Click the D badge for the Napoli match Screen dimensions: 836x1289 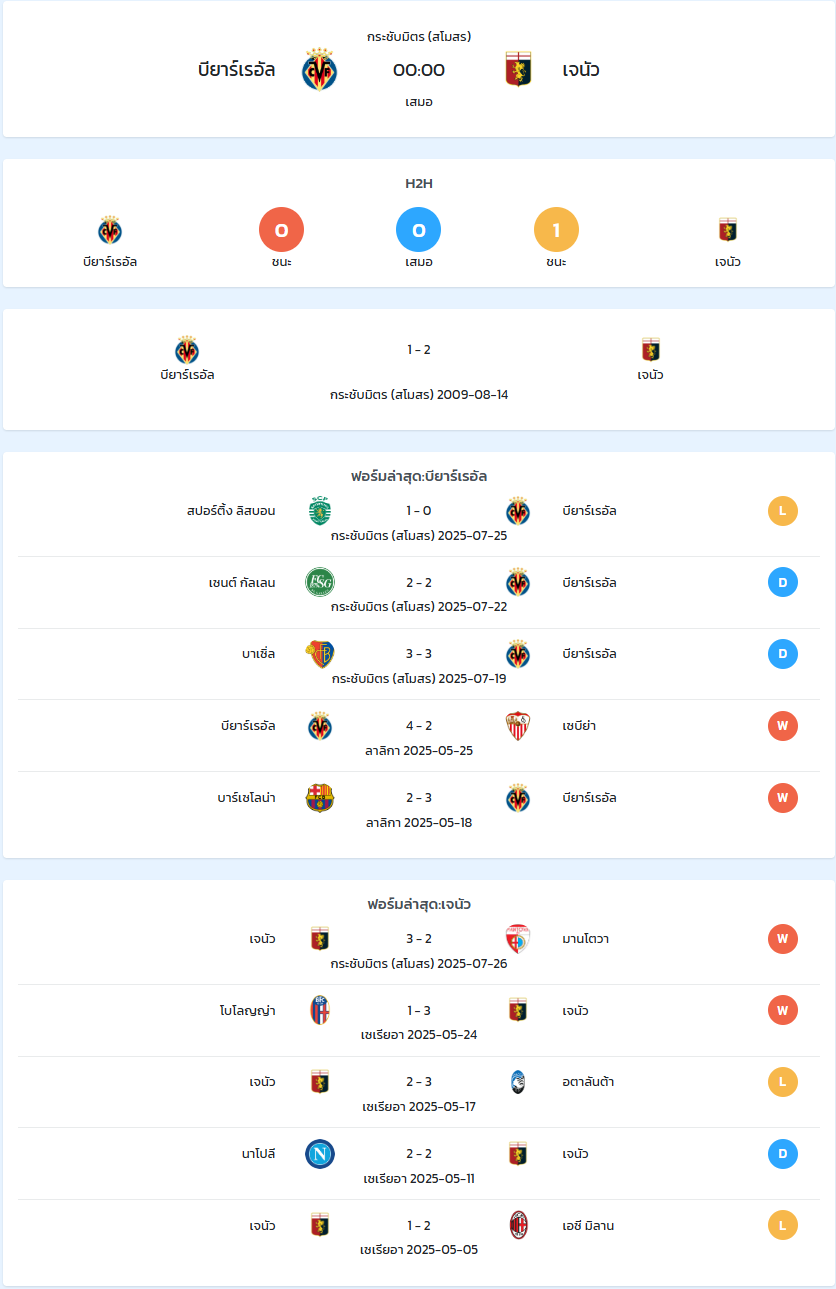click(782, 1154)
